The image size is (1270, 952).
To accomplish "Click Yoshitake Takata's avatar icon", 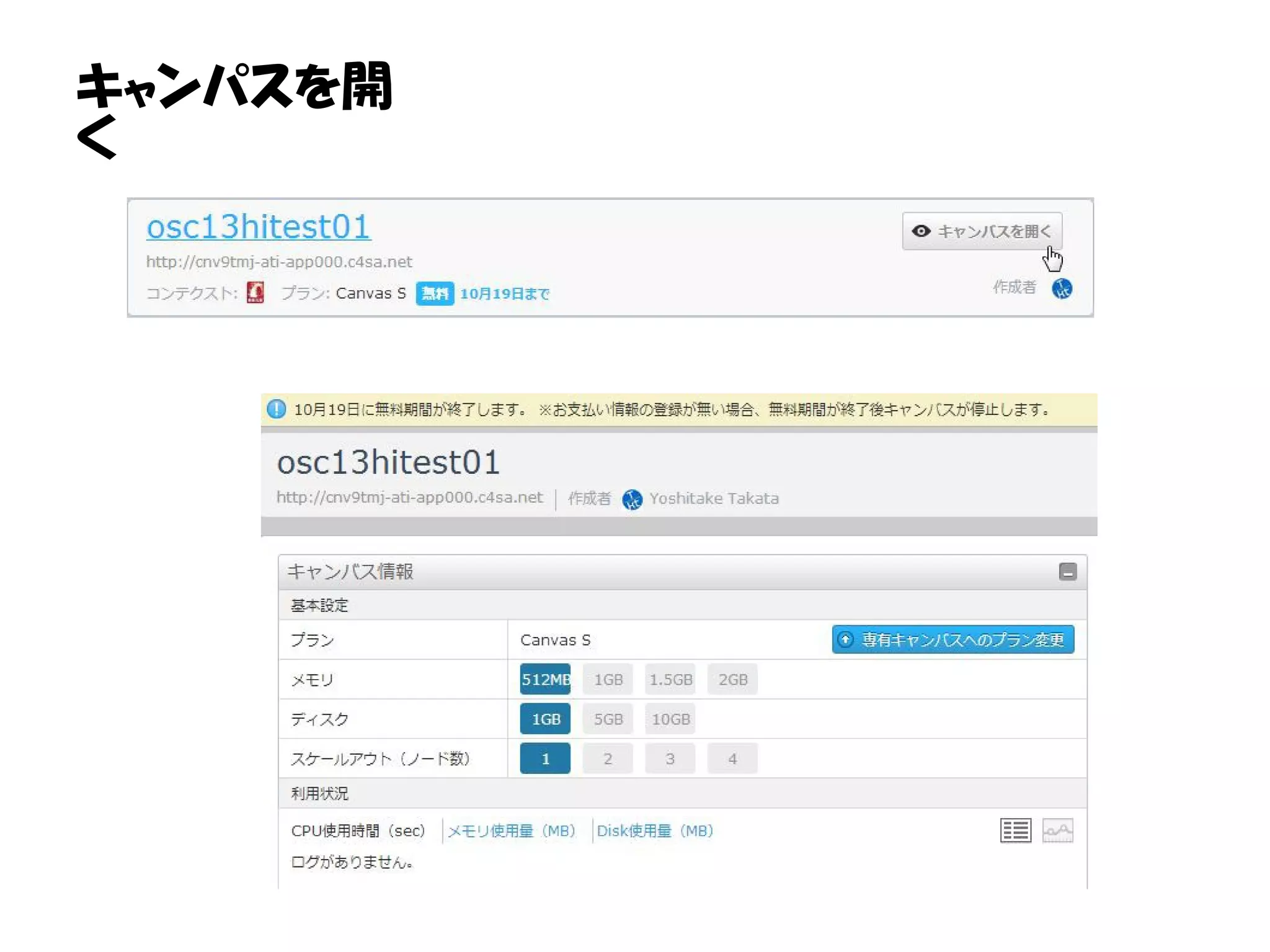I will [632, 499].
